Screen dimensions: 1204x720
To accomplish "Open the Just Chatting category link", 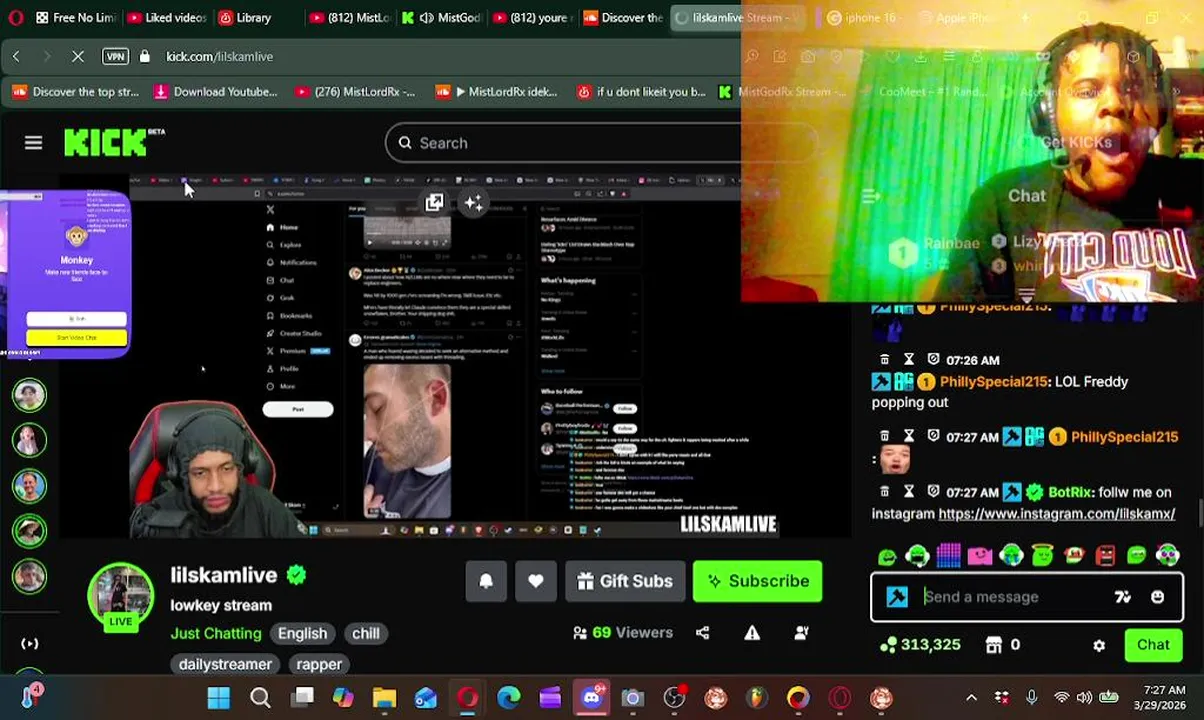I will click(x=216, y=633).
